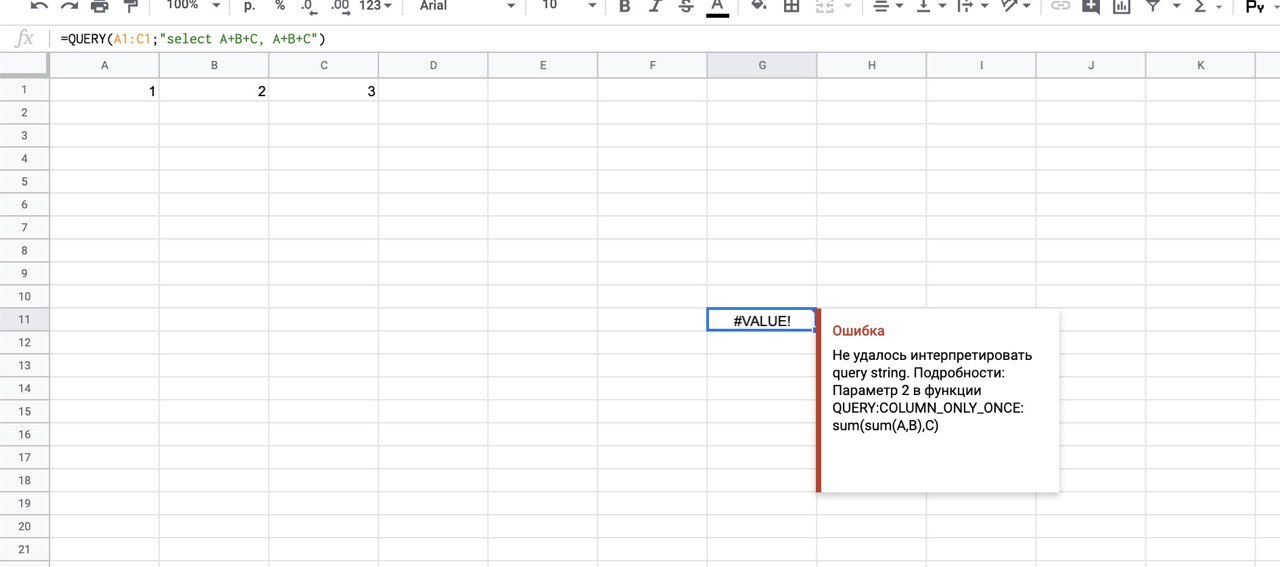Select column B header
Screen dimensions: 1280x567
coord(214,65)
